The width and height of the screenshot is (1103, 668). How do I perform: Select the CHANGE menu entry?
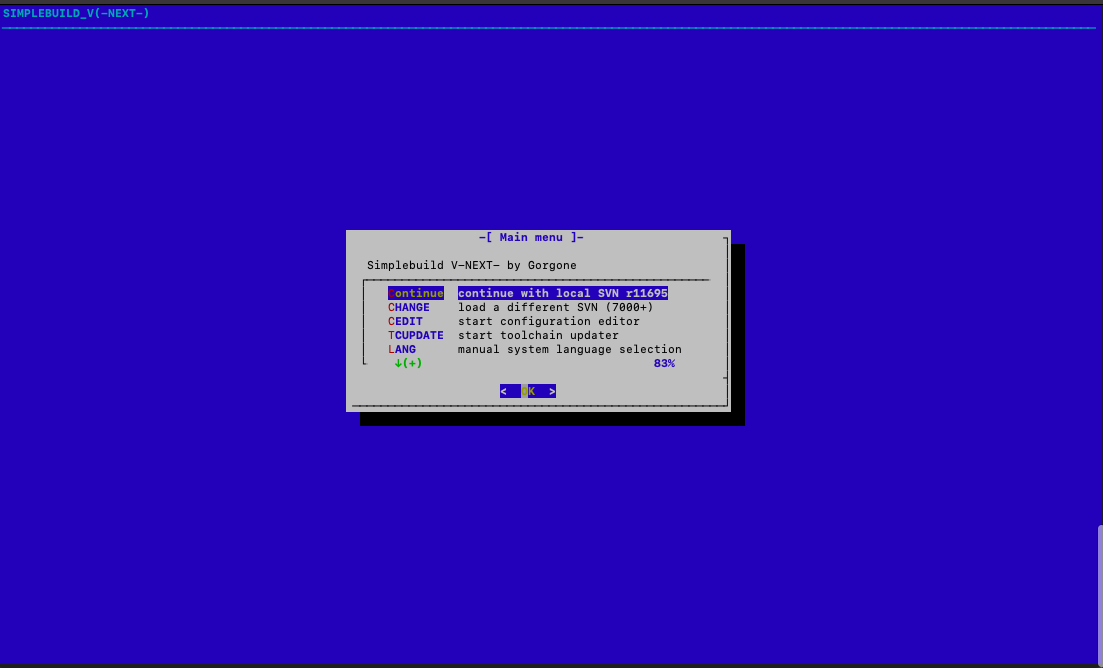point(408,307)
